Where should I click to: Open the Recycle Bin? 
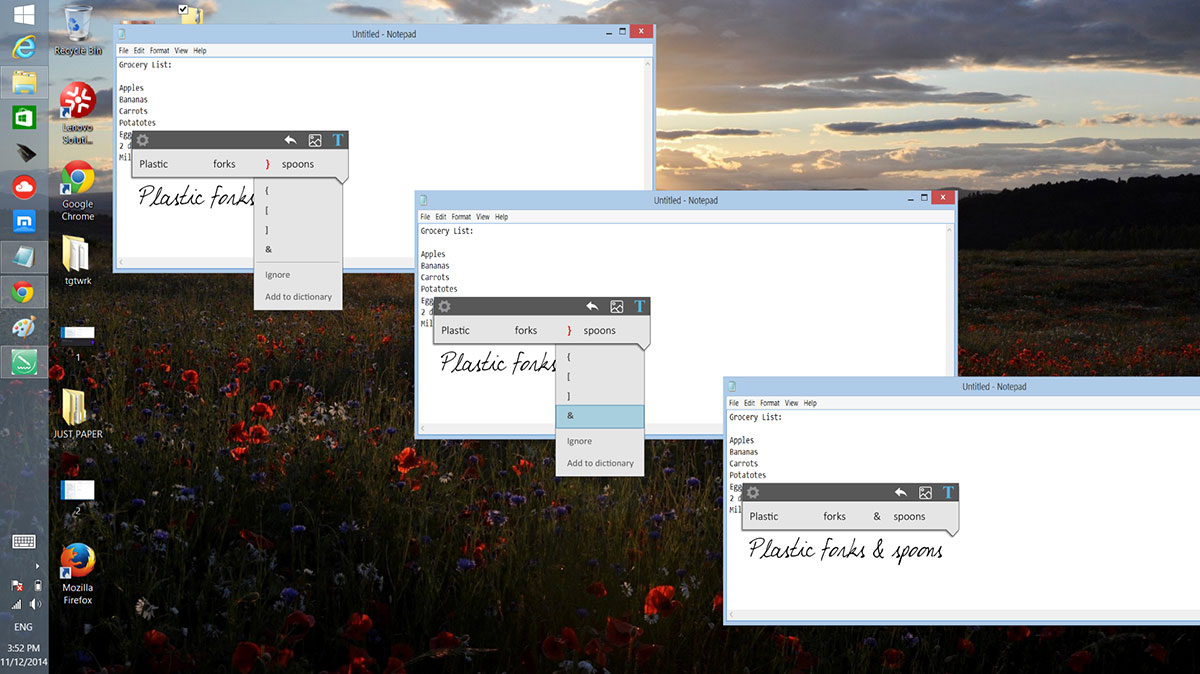(x=77, y=30)
